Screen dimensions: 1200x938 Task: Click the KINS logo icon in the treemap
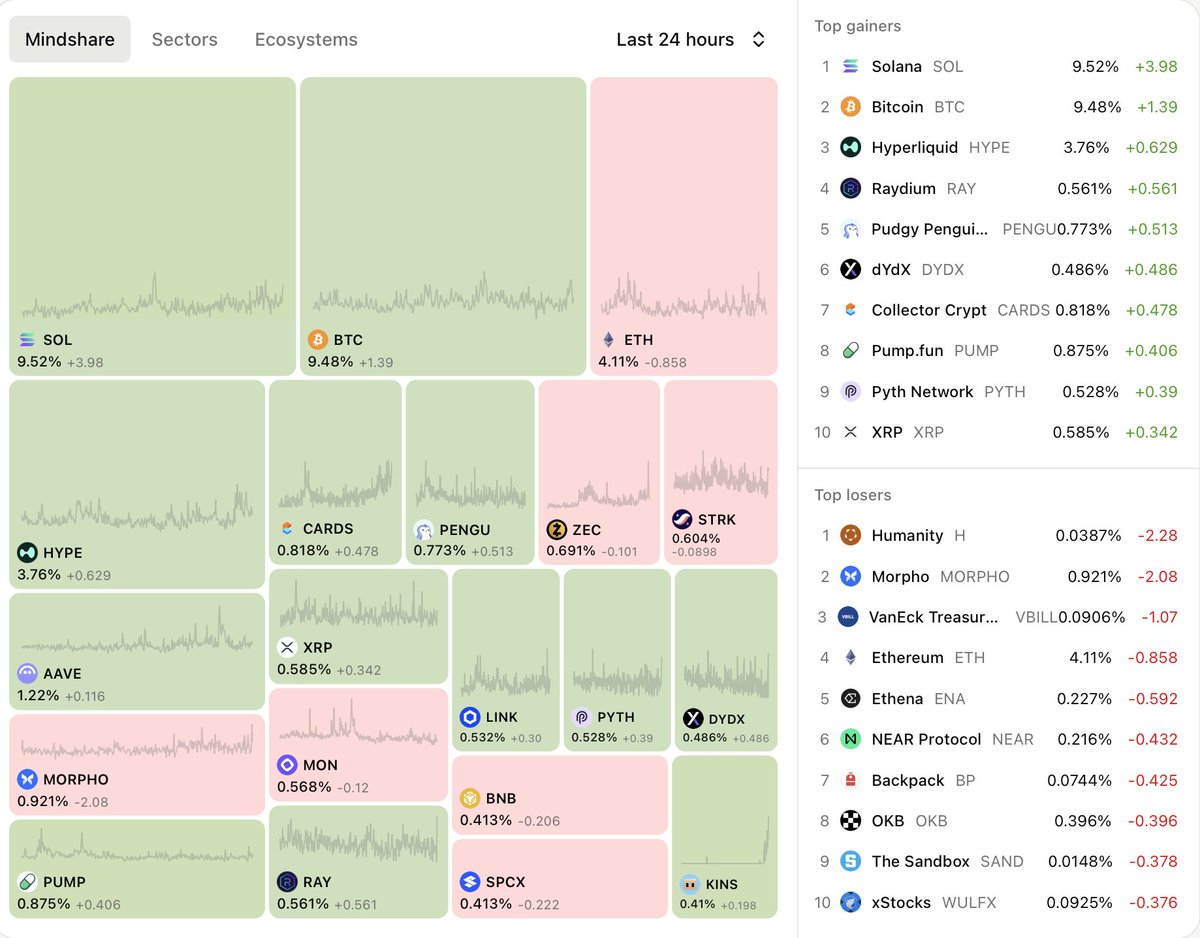pos(689,884)
